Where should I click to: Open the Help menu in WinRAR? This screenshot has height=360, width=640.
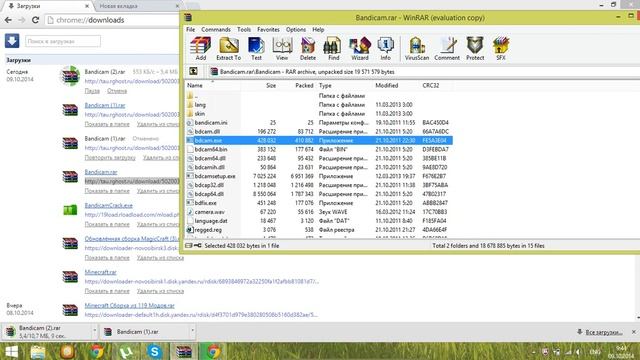(318, 29)
